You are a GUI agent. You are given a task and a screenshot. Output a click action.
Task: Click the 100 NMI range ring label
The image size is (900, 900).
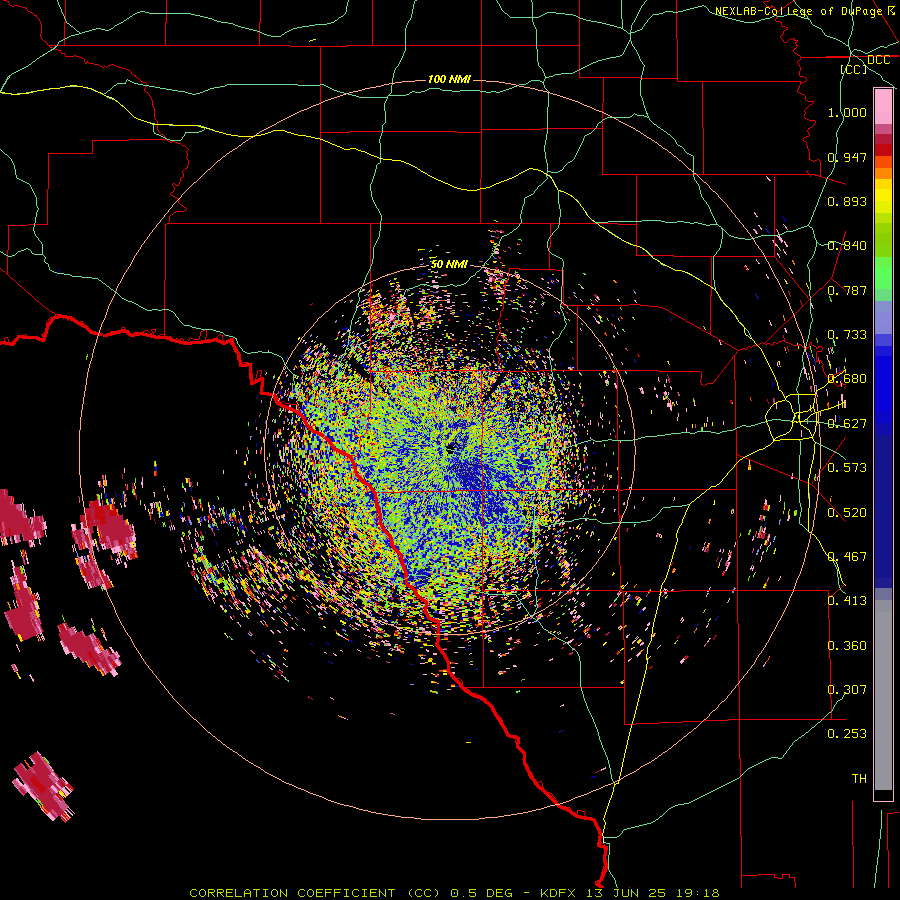(x=449, y=79)
